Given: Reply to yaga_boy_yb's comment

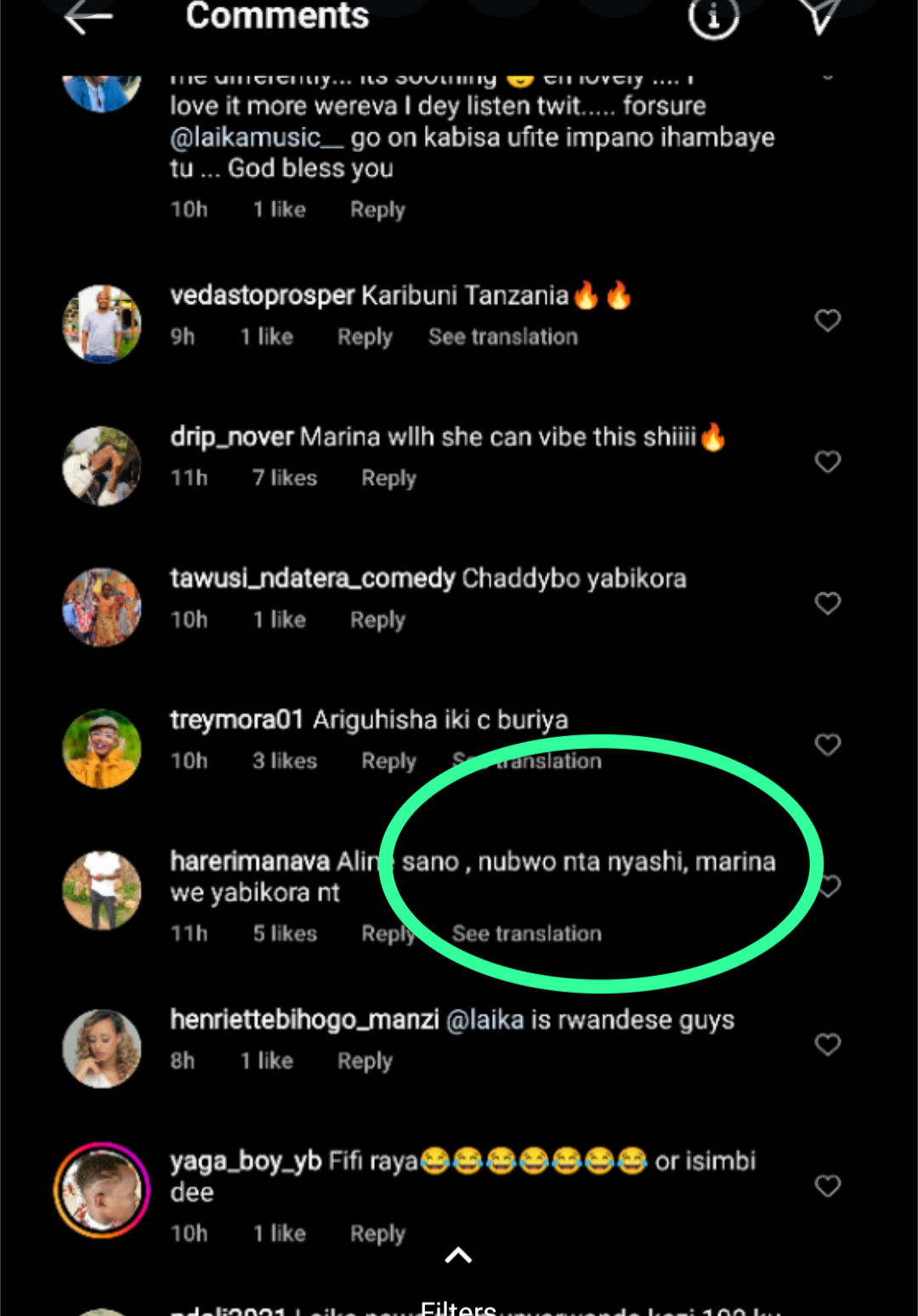Looking at the screenshot, I should [x=377, y=1234].
